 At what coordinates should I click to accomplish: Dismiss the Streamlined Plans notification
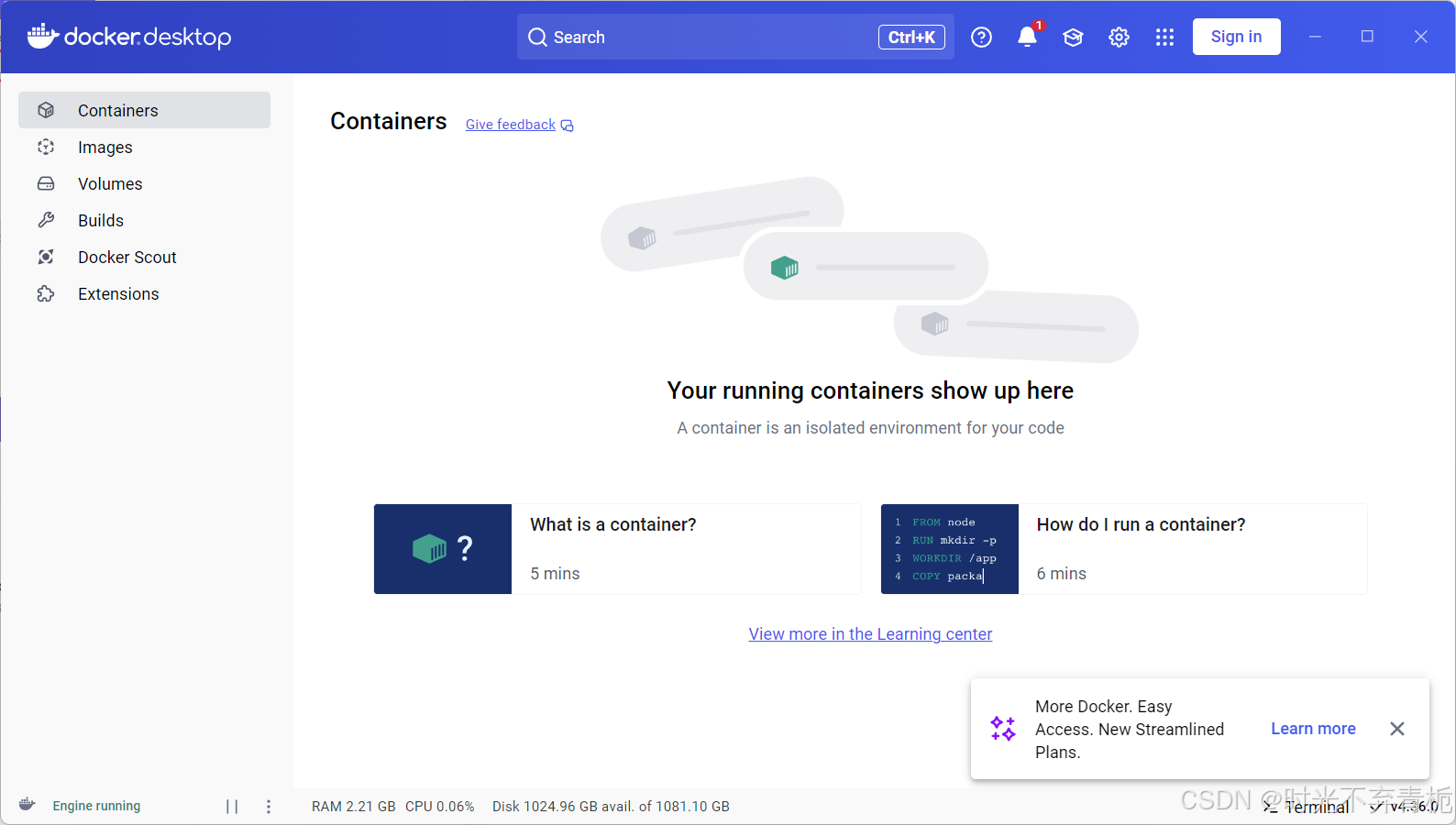coord(1396,729)
